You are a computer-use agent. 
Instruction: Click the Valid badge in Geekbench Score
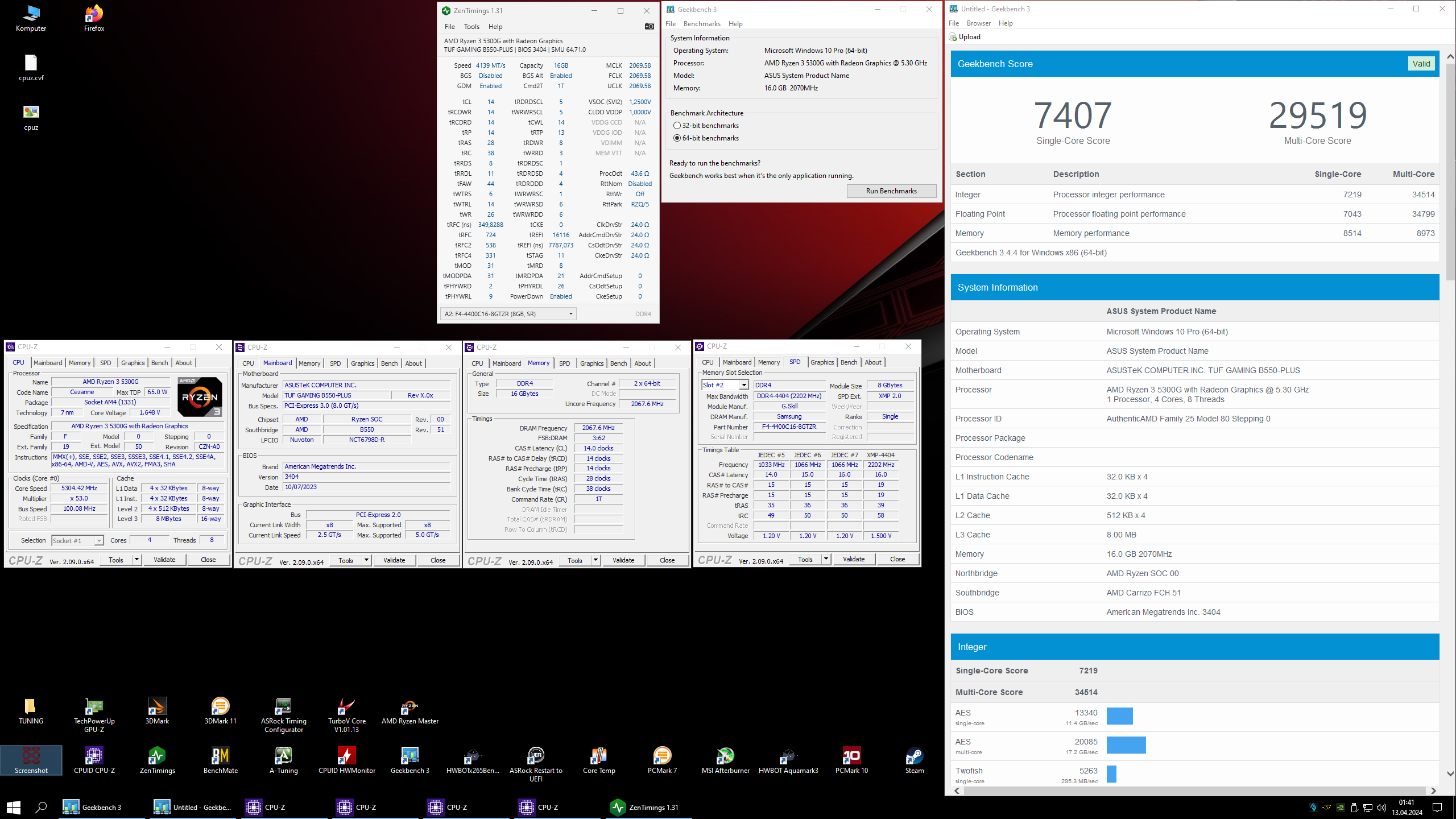pos(1421,64)
